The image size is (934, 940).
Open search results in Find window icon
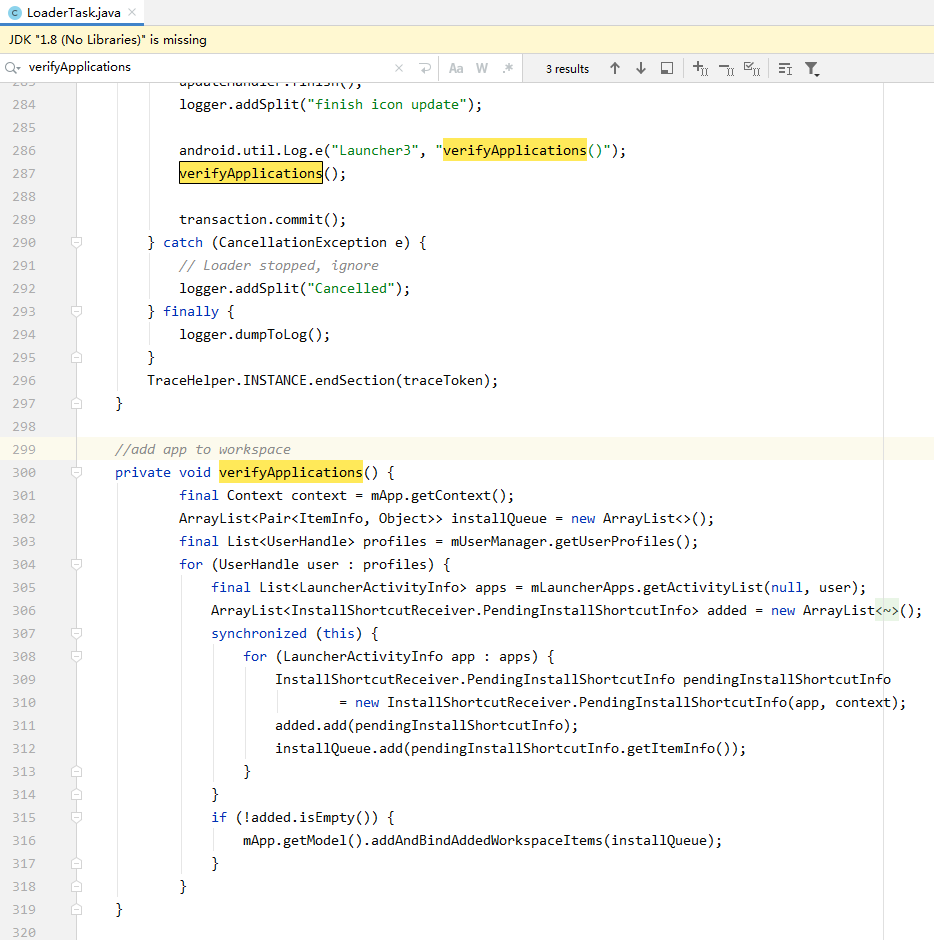coord(667,68)
